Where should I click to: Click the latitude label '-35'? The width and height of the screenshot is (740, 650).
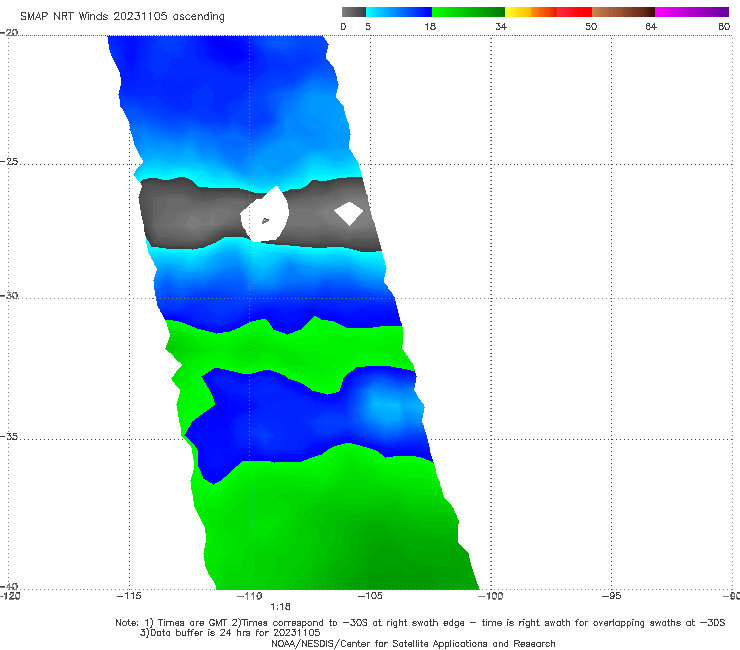(9, 437)
